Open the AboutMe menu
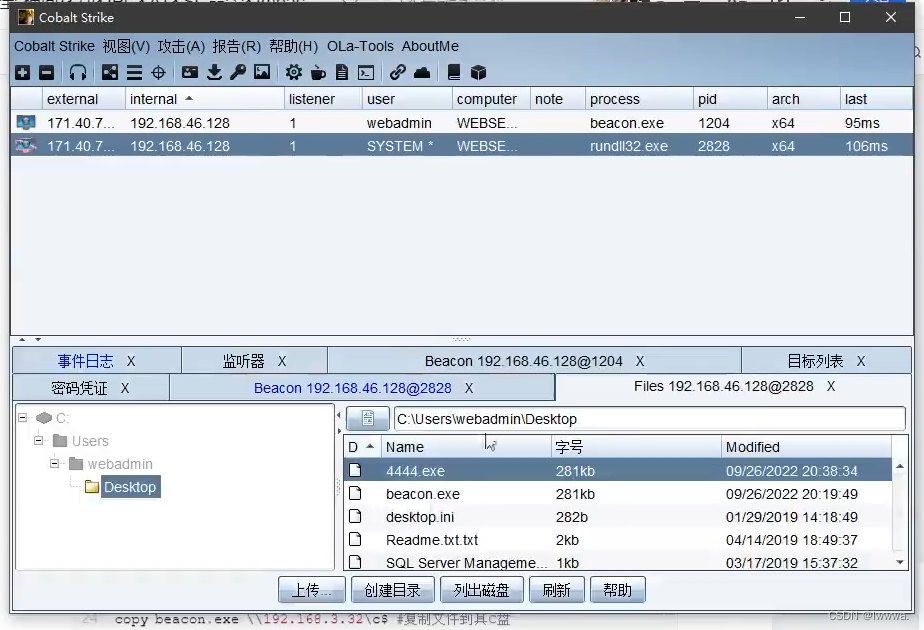 (430, 46)
